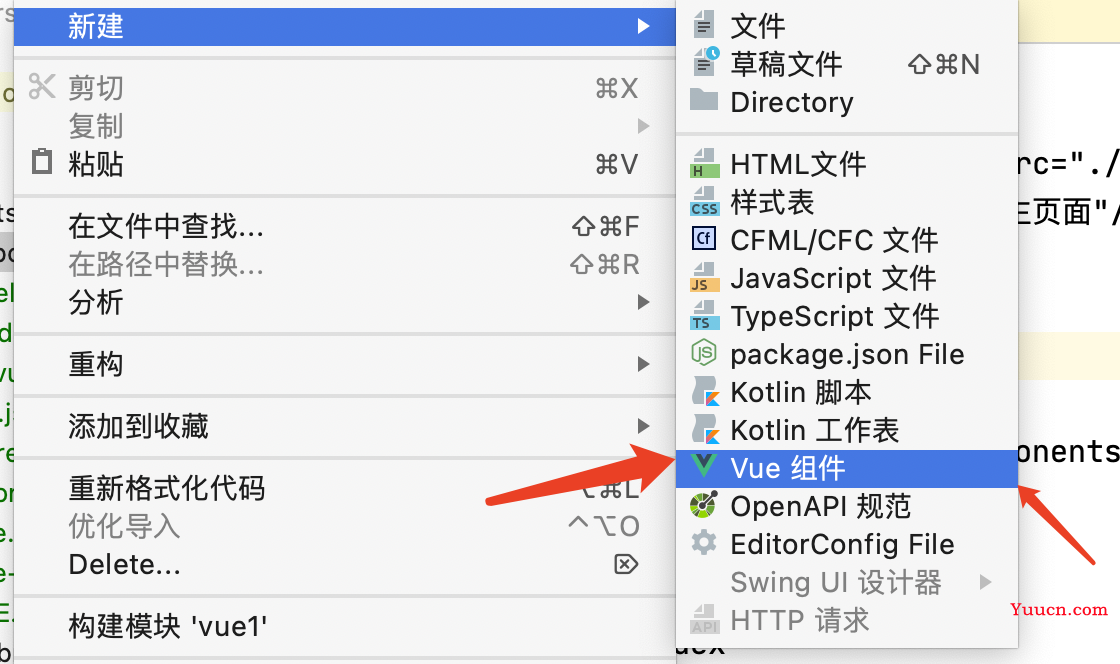
Task: Expand the Swing UI 设计器 submenu arrow
Action: tap(986, 582)
